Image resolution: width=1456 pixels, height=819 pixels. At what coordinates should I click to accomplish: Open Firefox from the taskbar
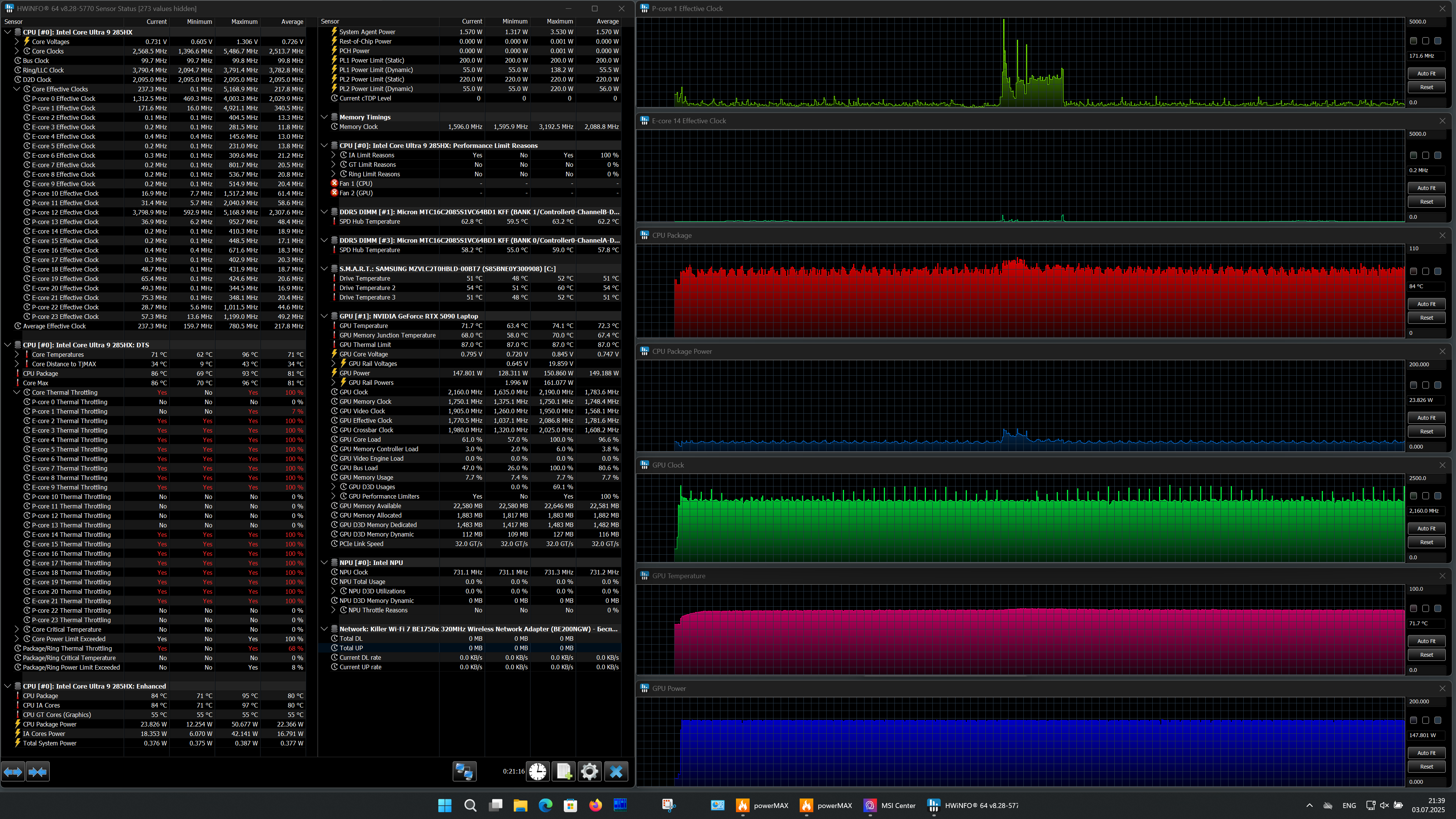(595, 805)
